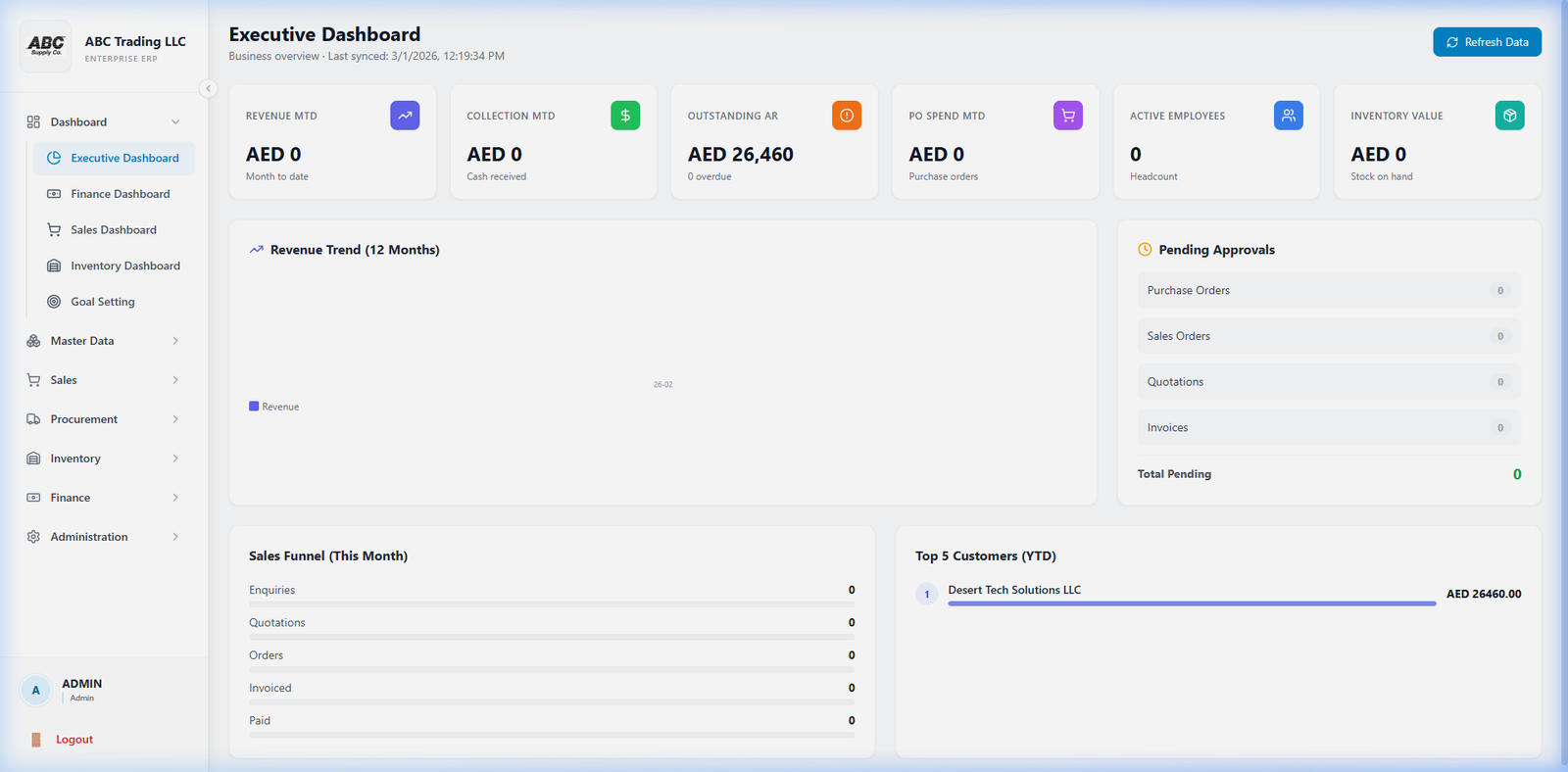The image size is (1568, 772).
Task: Open the Finance Dashboard page
Action: pyautogui.click(x=114, y=194)
